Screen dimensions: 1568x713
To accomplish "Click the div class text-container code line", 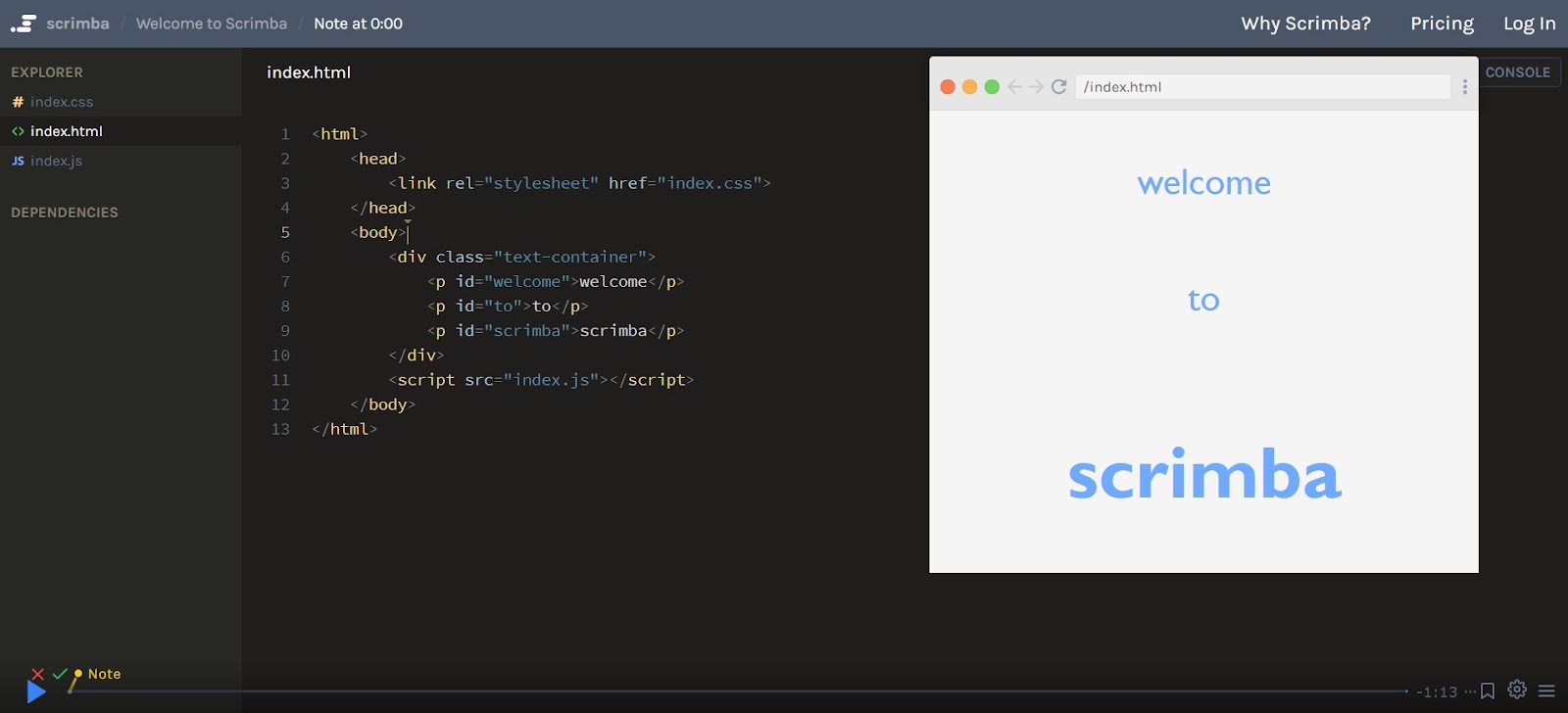I will click(522, 257).
